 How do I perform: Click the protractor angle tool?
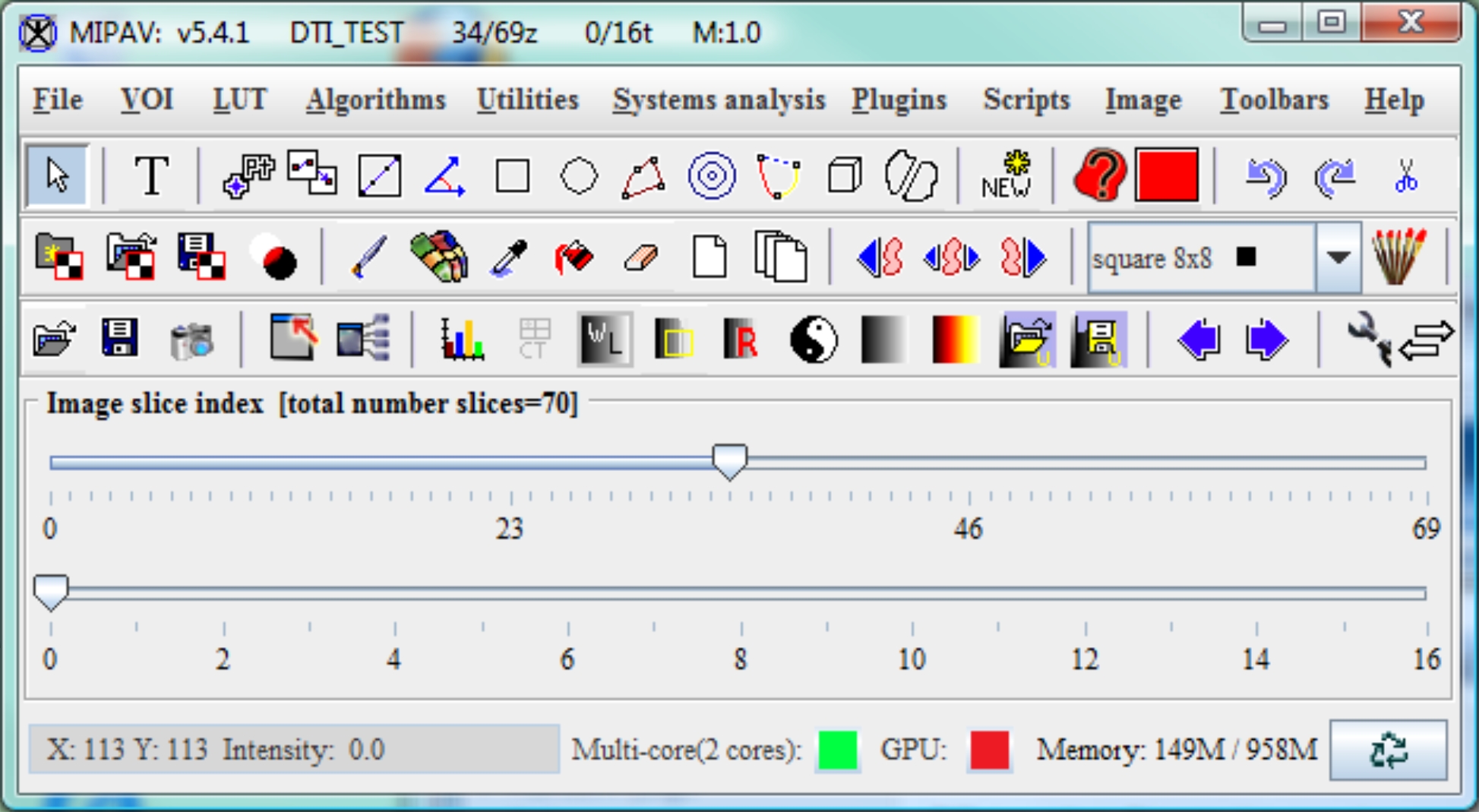tap(444, 176)
